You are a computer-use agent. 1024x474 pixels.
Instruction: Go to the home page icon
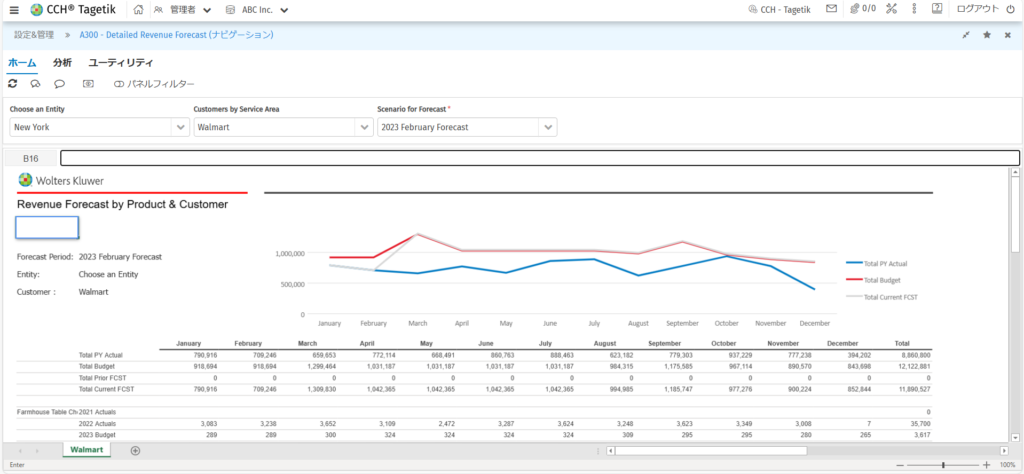(x=138, y=10)
